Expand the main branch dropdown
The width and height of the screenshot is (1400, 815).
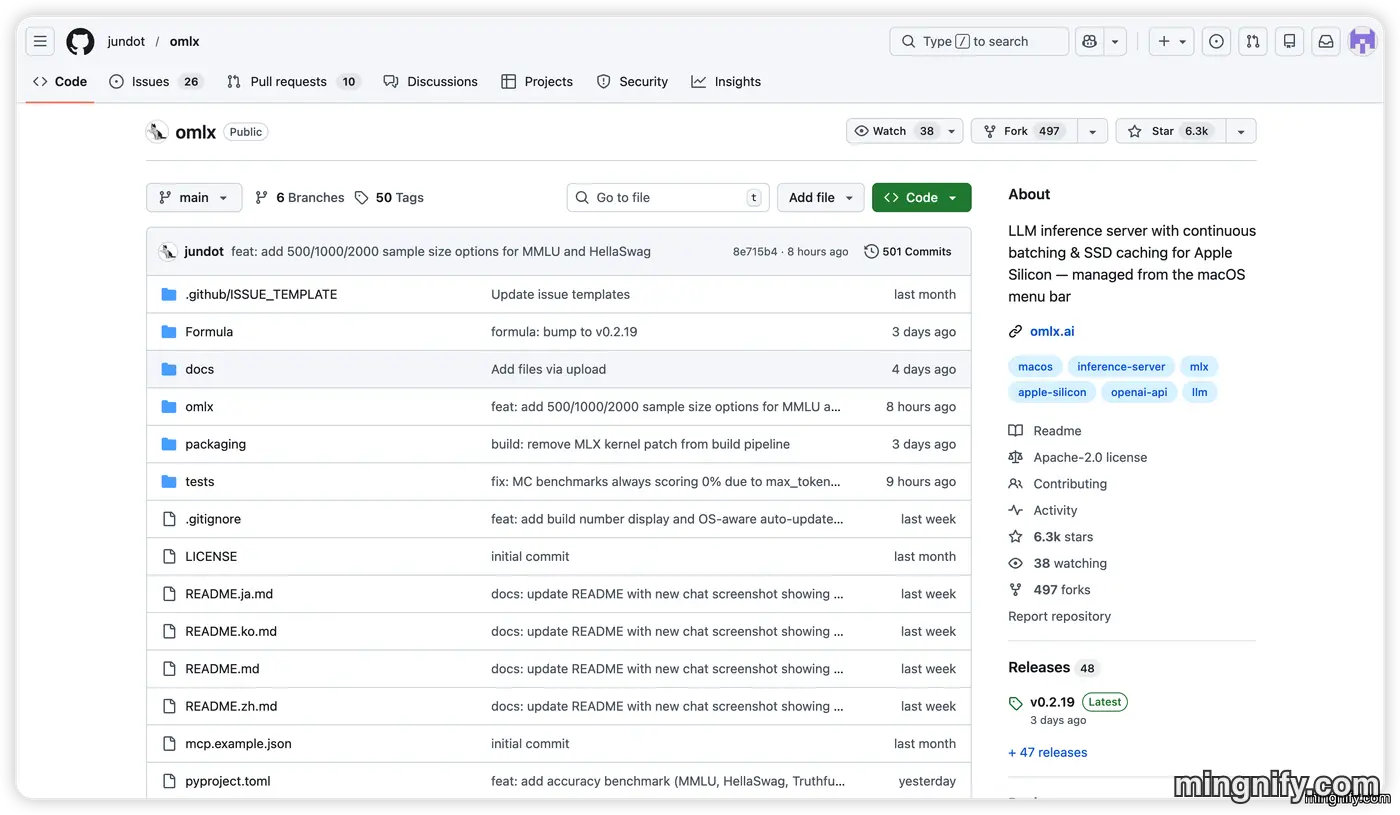pyautogui.click(x=194, y=198)
